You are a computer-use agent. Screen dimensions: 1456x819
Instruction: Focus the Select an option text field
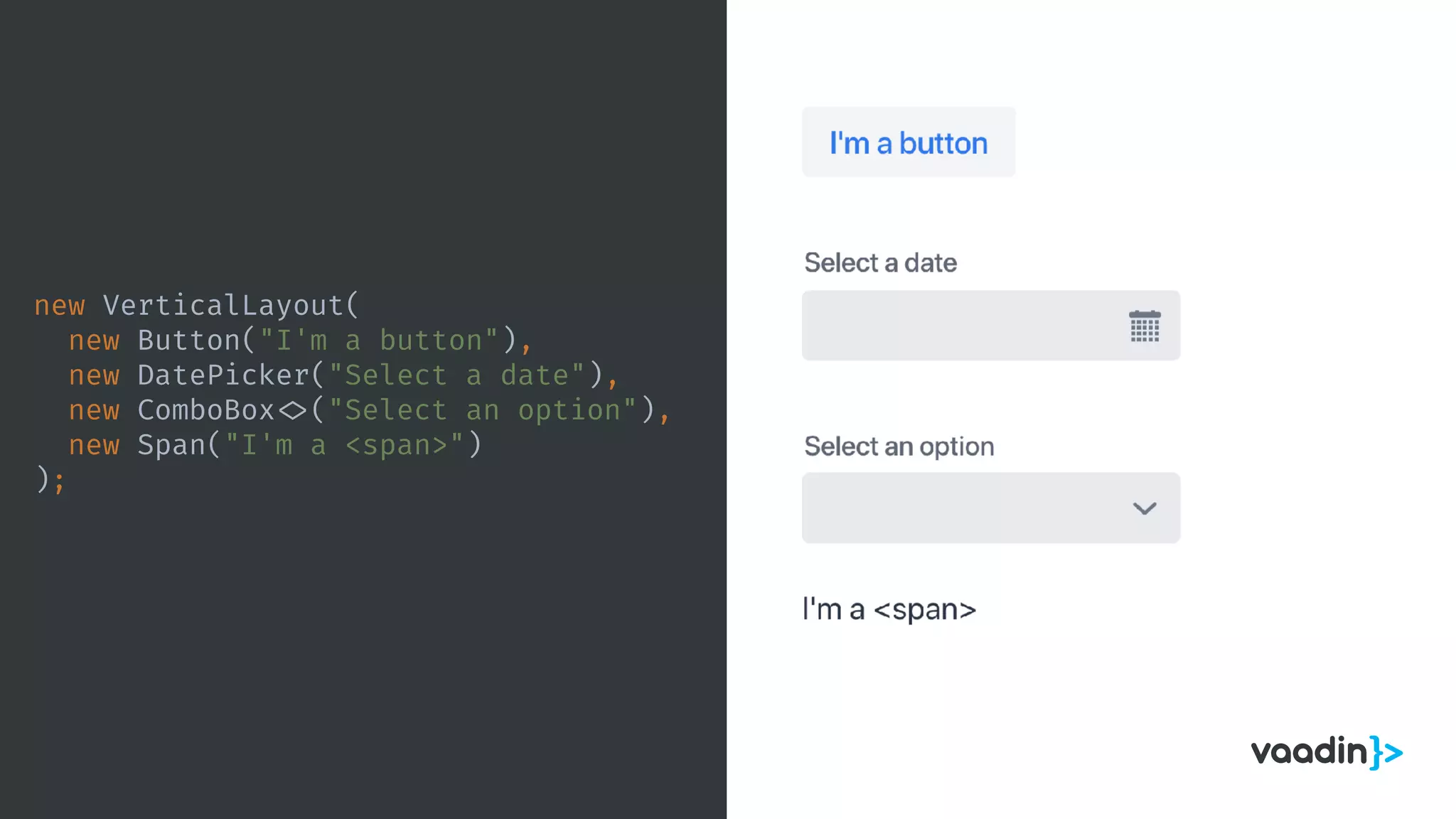click(x=960, y=508)
